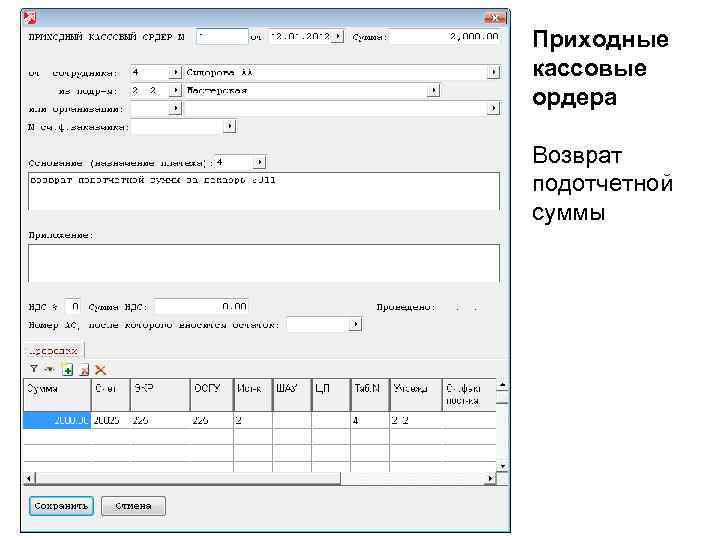Click the empty Приложение text area

(x=264, y=263)
